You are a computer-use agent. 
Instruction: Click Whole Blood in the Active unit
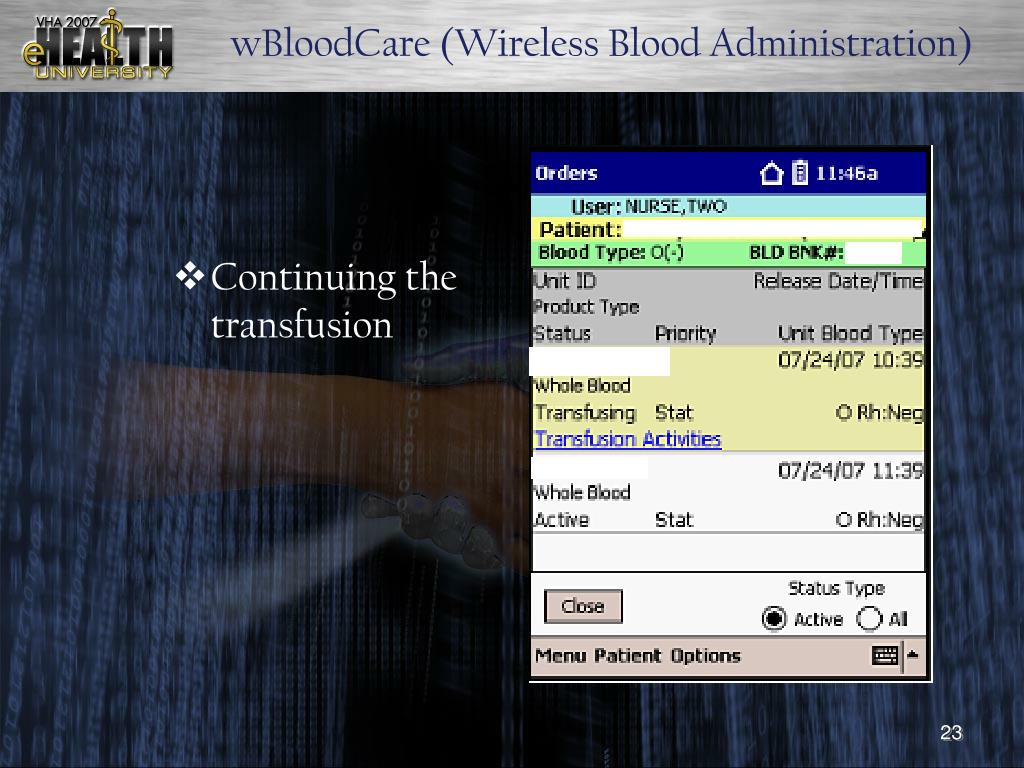point(581,492)
